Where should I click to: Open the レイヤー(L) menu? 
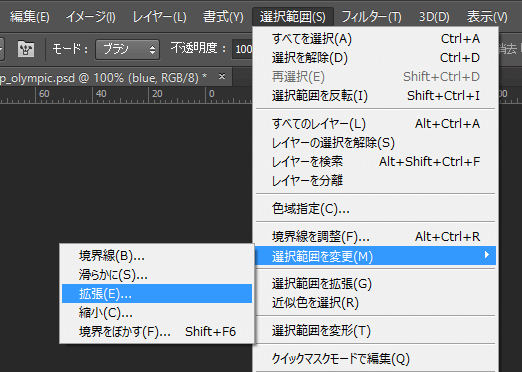tap(159, 16)
